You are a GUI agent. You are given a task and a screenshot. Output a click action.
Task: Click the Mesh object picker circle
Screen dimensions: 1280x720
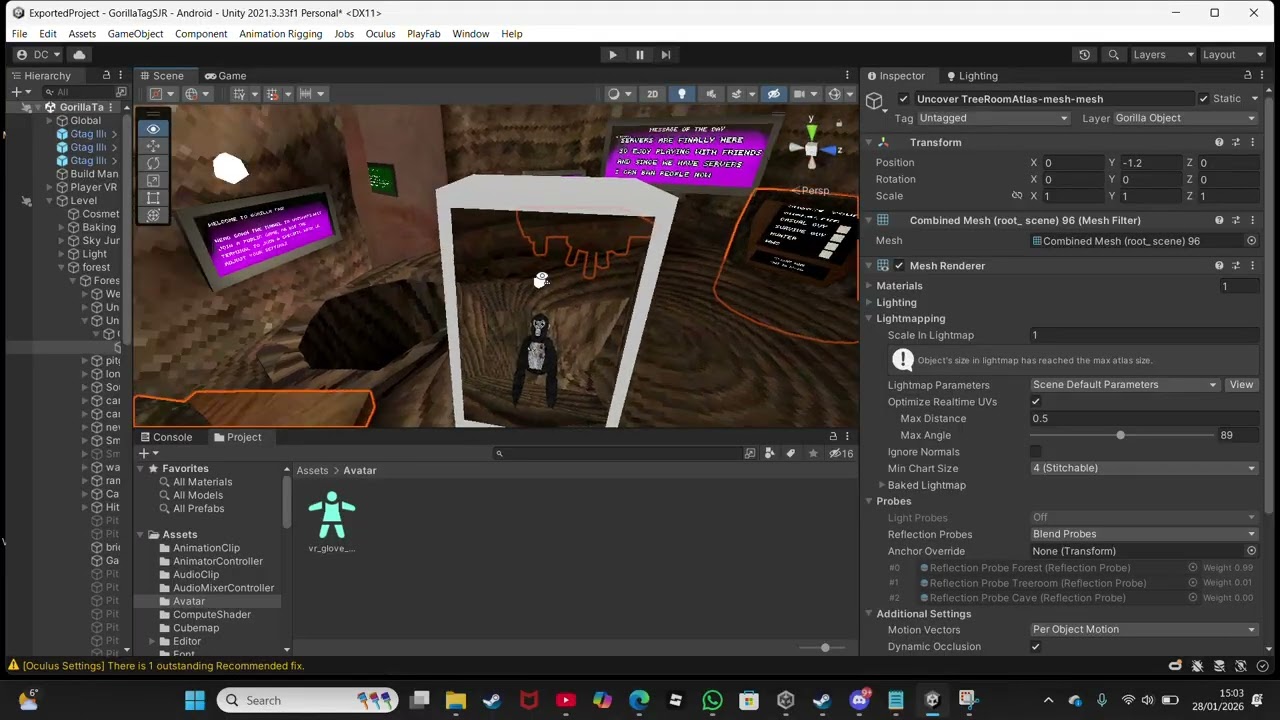pyautogui.click(x=1251, y=241)
